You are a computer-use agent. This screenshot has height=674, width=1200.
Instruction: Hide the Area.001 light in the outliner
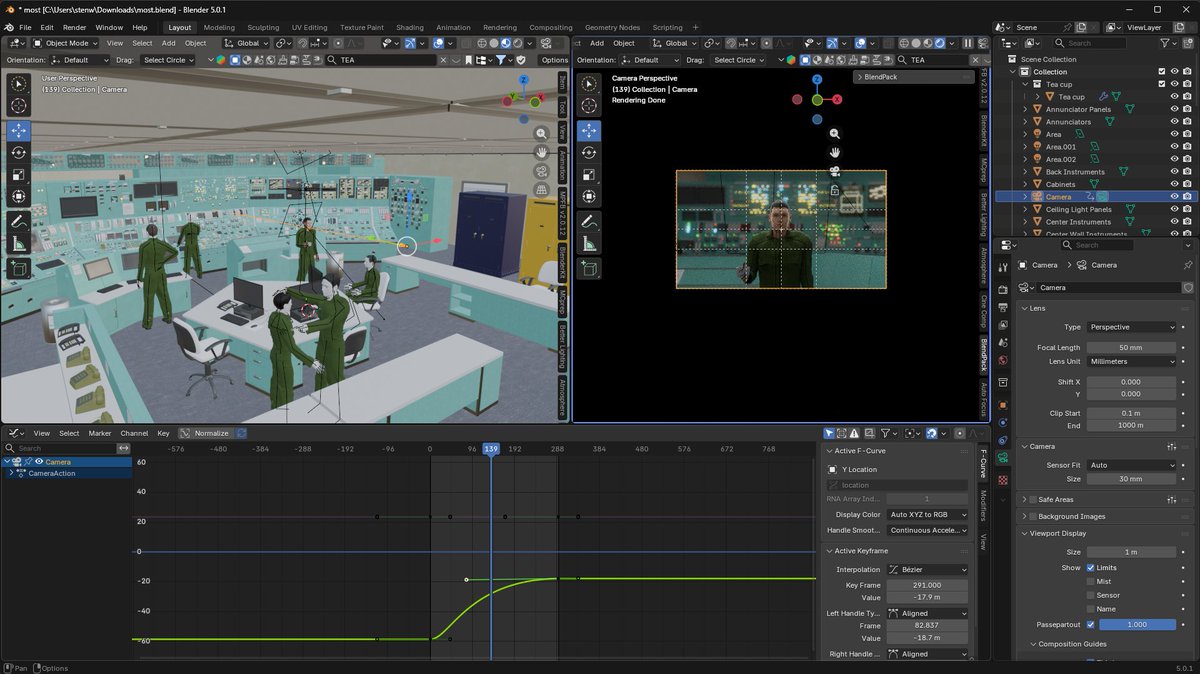[1174, 147]
